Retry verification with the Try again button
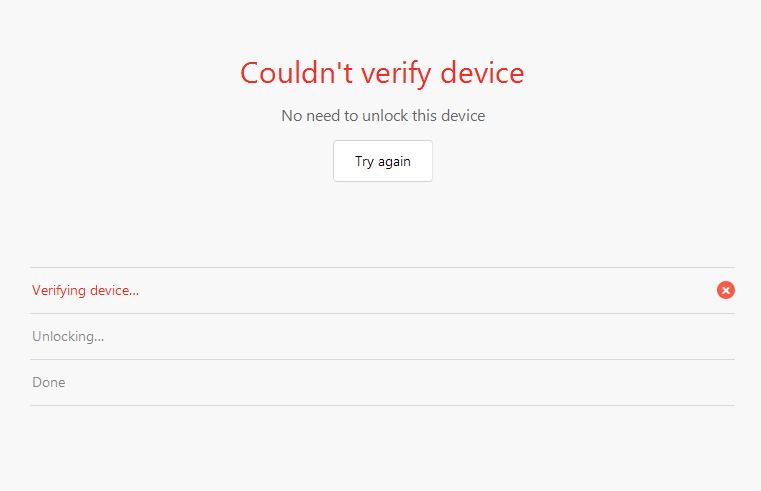 [383, 161]
